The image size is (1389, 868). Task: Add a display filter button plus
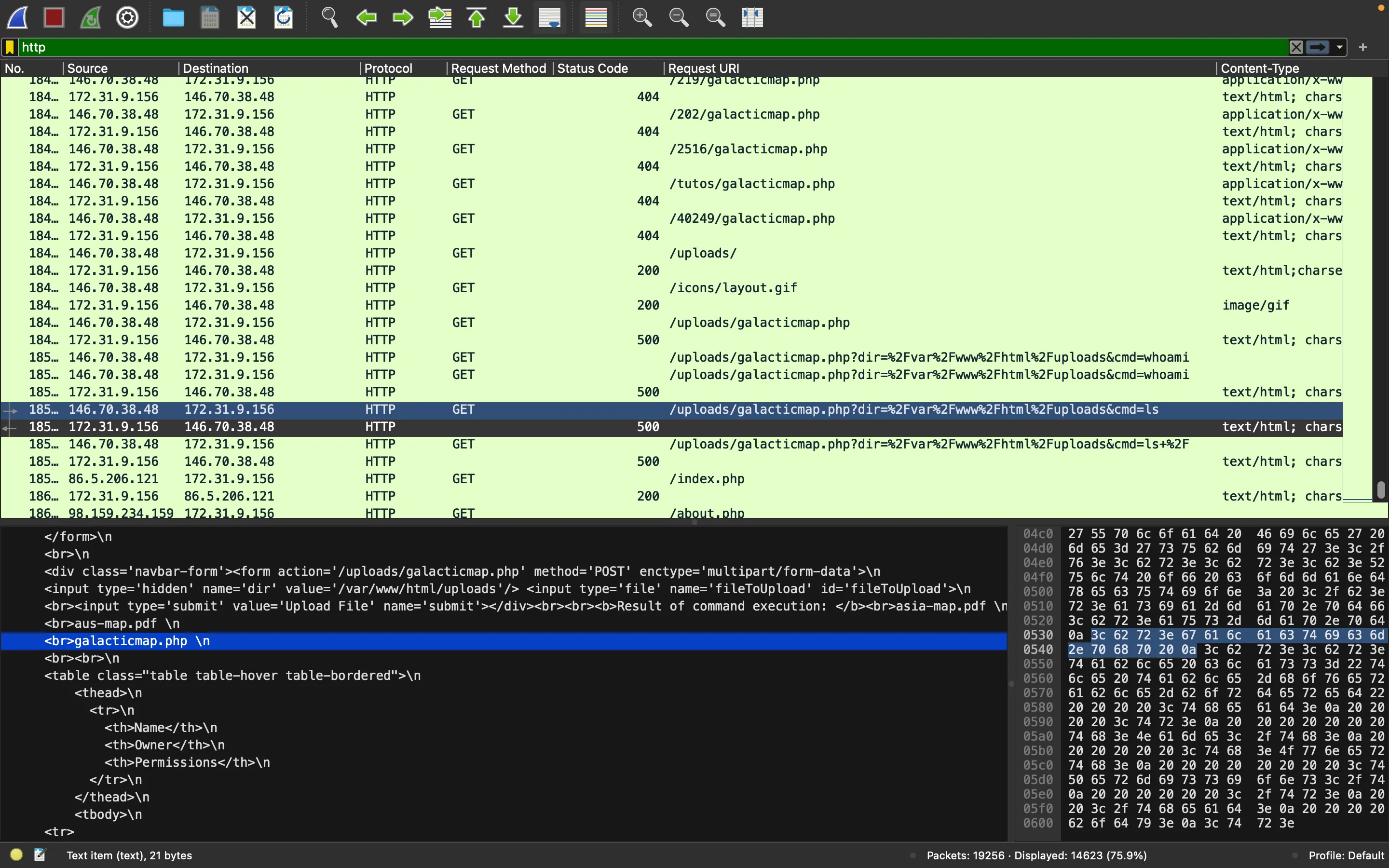(1363, 47)
